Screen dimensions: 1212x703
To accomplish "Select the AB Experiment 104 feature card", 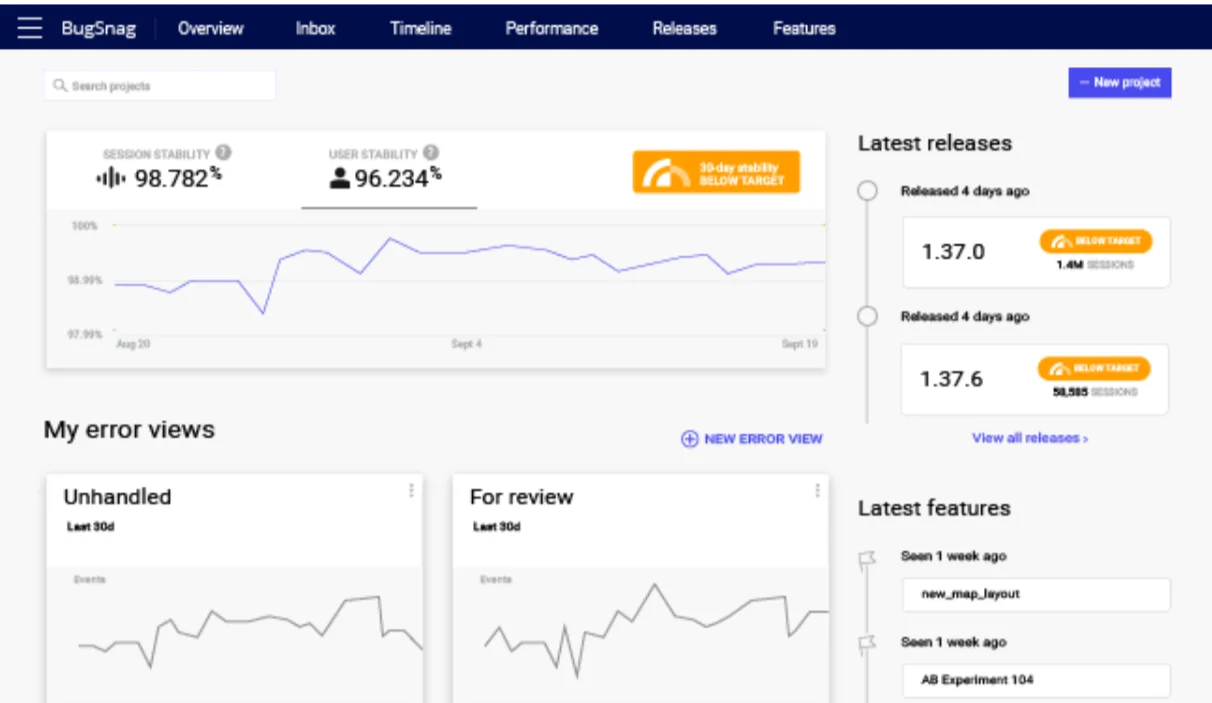I will 1035,680.
